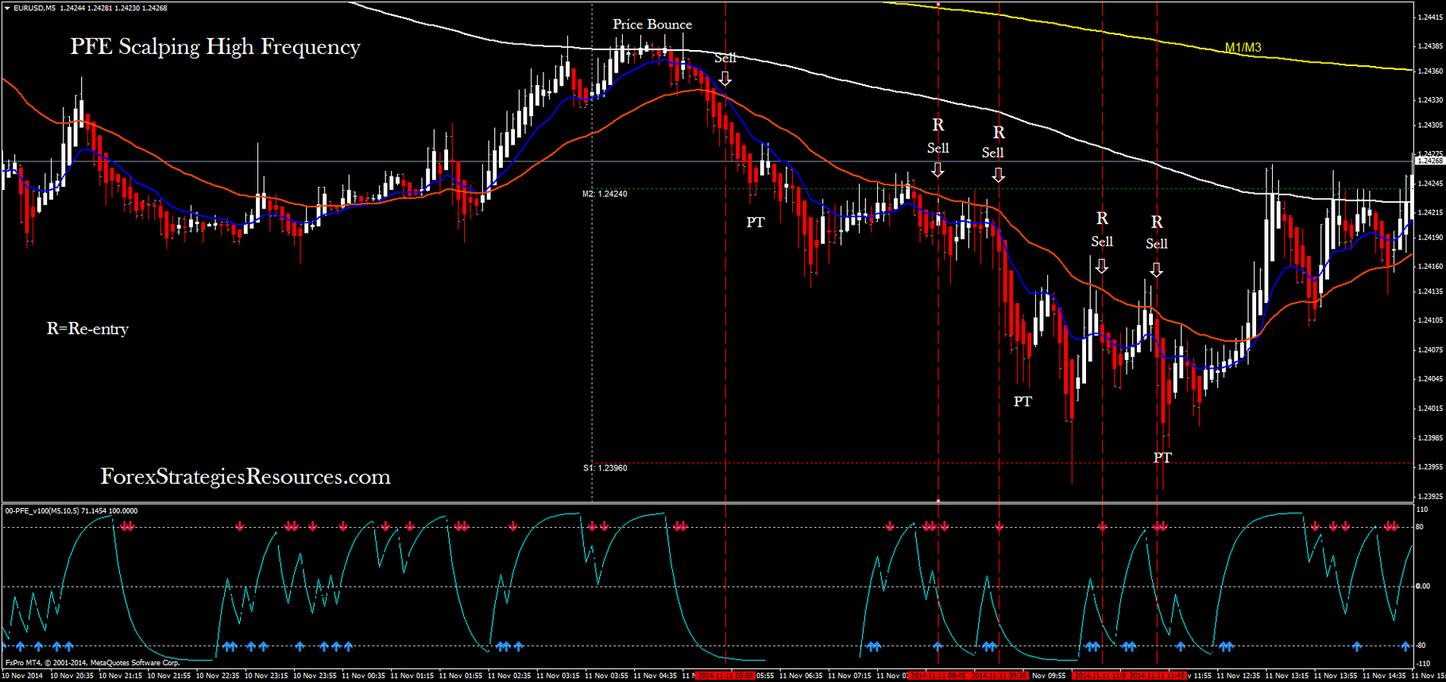Click time axis label 11 Nov 07:15

coord(852,675)
